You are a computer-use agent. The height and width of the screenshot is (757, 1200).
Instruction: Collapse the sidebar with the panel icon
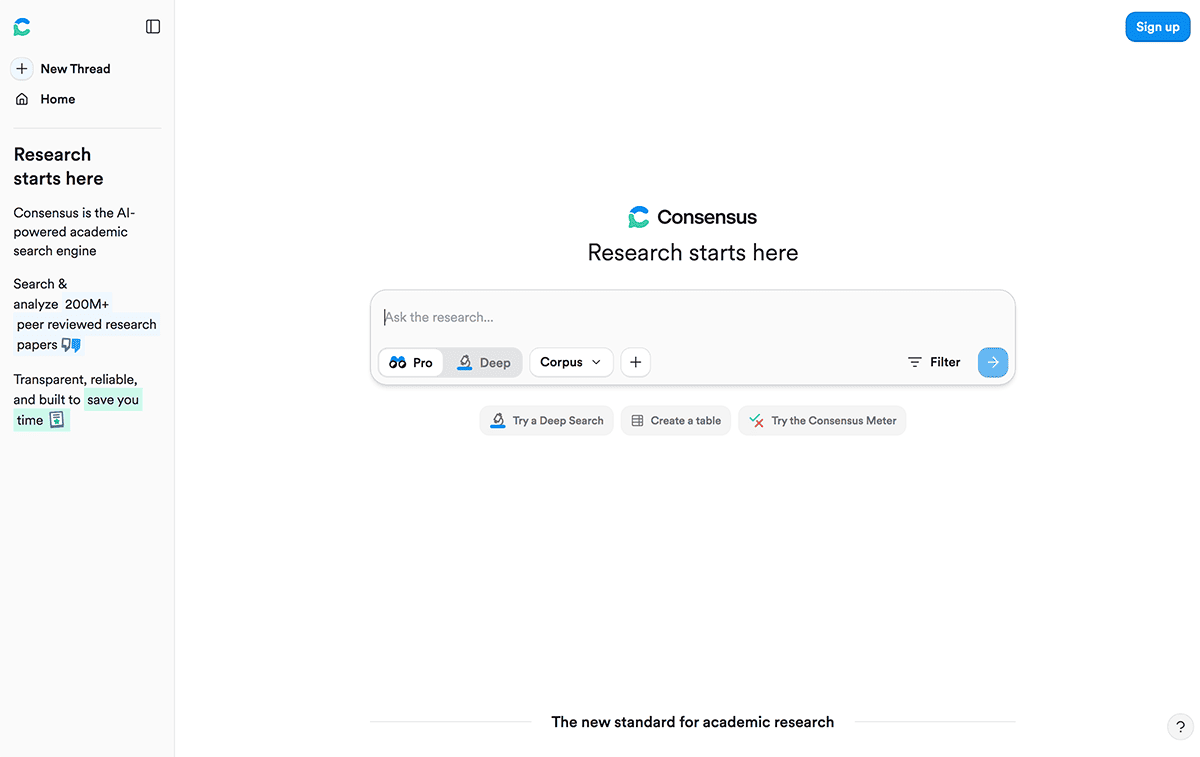[x=153, y=27]
